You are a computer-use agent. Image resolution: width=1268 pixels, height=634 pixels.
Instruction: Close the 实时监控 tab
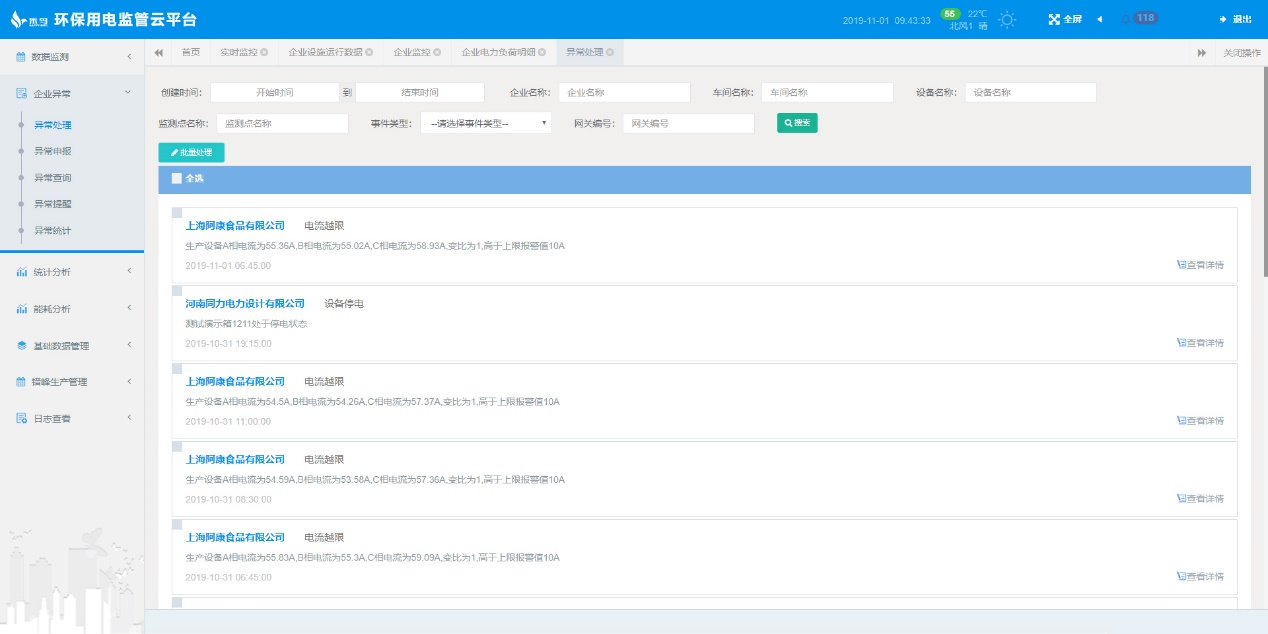tap(264, 52)
